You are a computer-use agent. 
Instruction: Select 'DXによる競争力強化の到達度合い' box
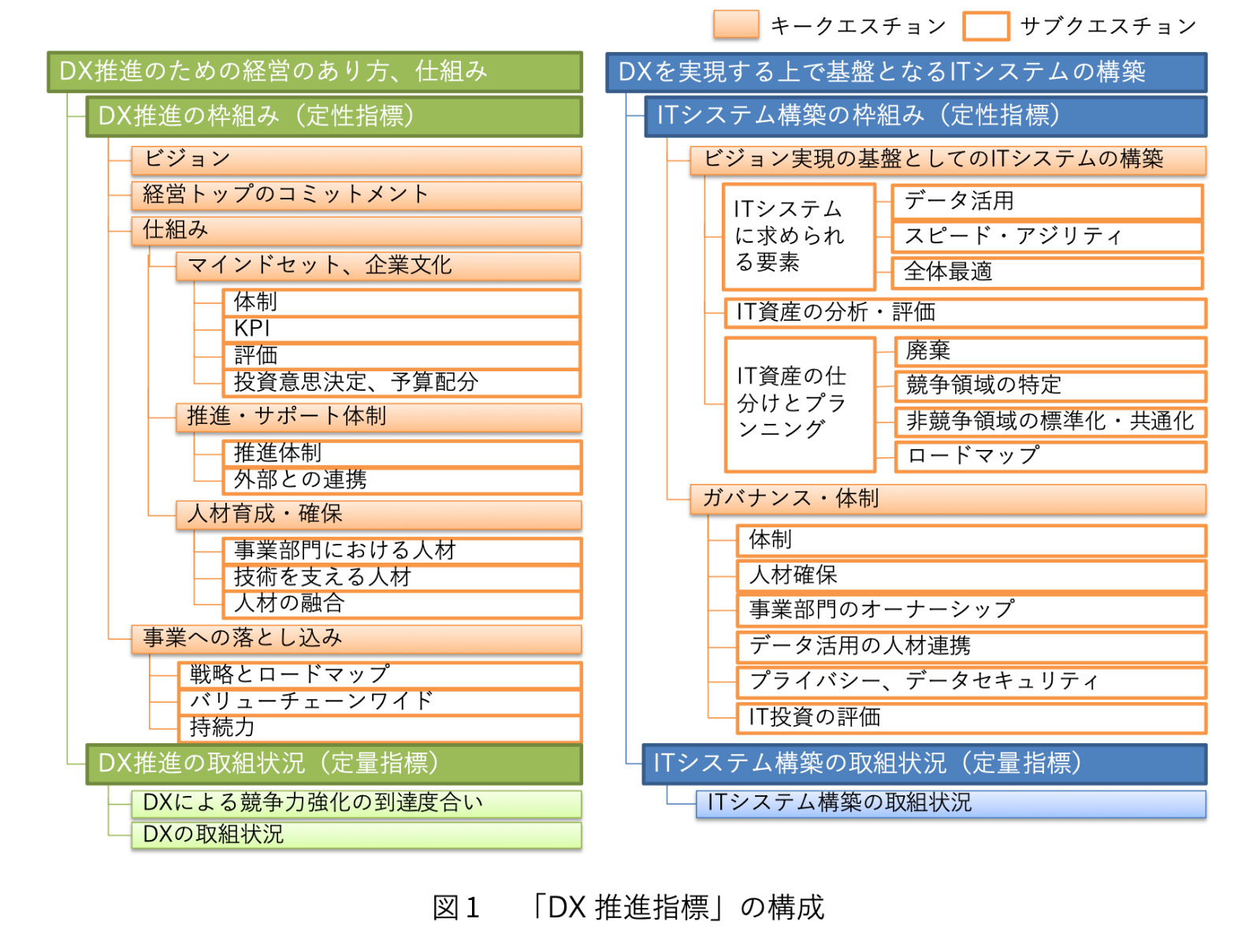356,804
